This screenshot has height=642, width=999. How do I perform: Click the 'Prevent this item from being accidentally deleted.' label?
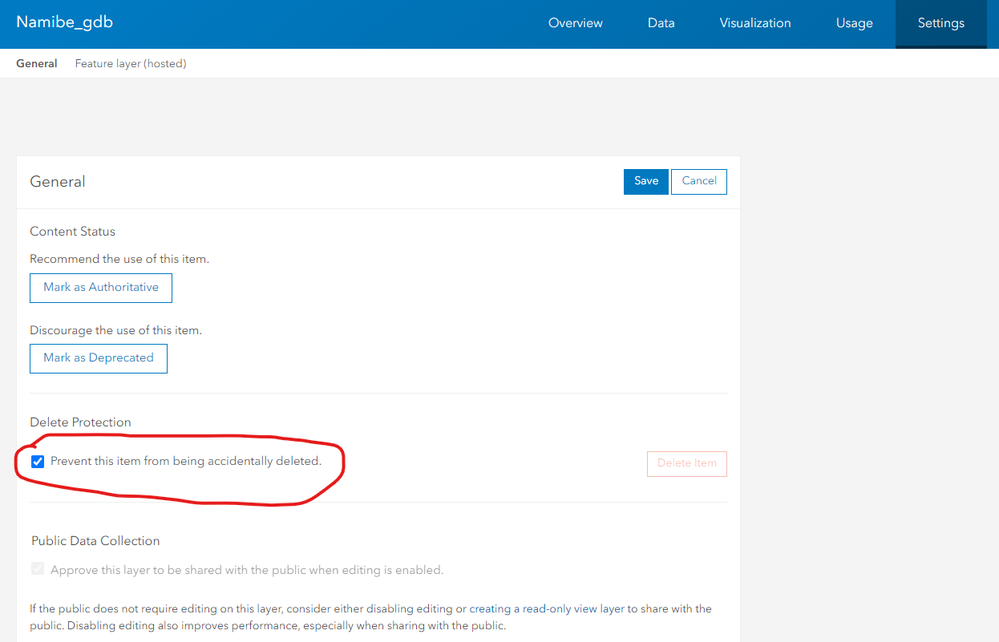186,461
